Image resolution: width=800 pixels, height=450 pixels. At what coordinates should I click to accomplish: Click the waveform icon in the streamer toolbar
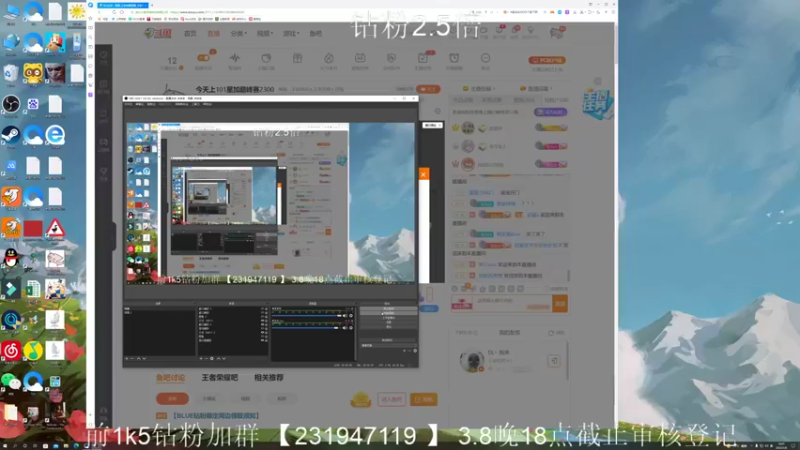(x=235, y=58)
